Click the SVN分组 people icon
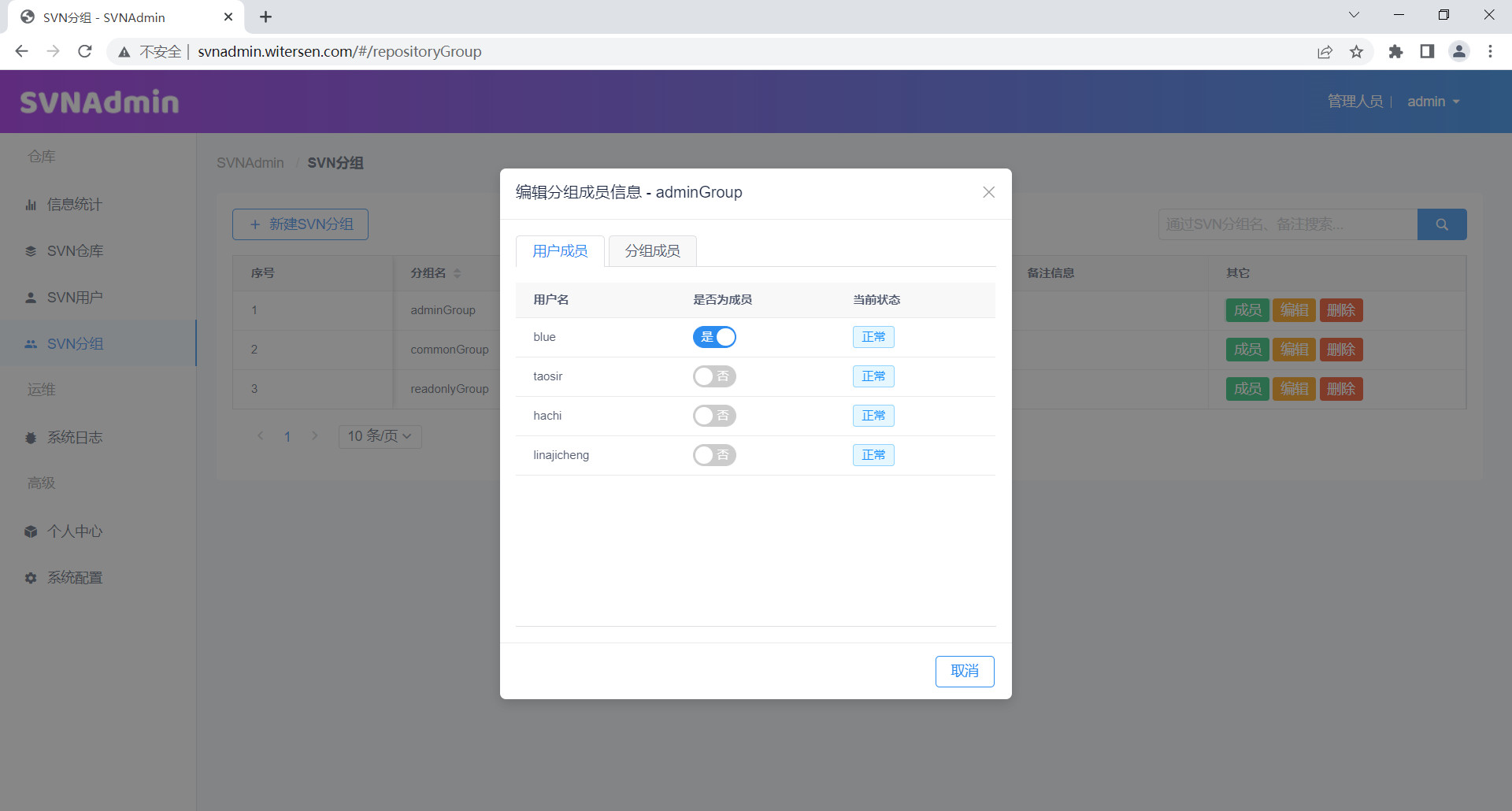 pyautogui.click(x=31, y=344)
